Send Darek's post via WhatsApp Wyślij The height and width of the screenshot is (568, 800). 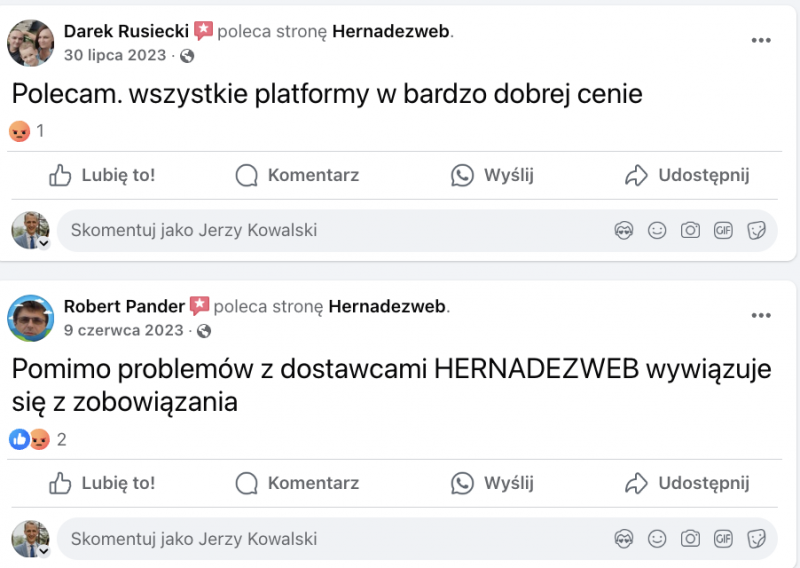click(492, 176)
